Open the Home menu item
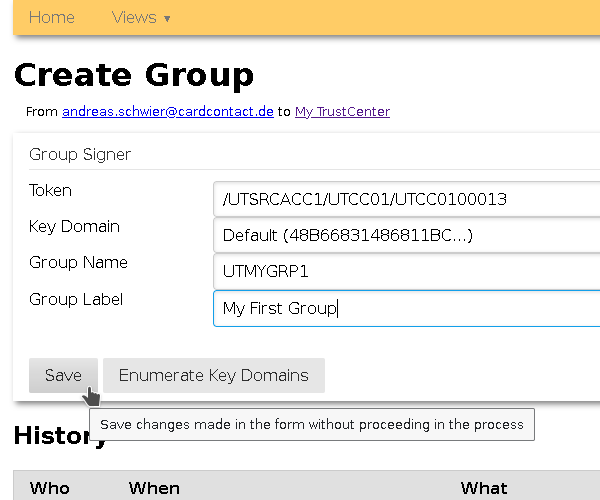600x500 pixels. point(52,17)
